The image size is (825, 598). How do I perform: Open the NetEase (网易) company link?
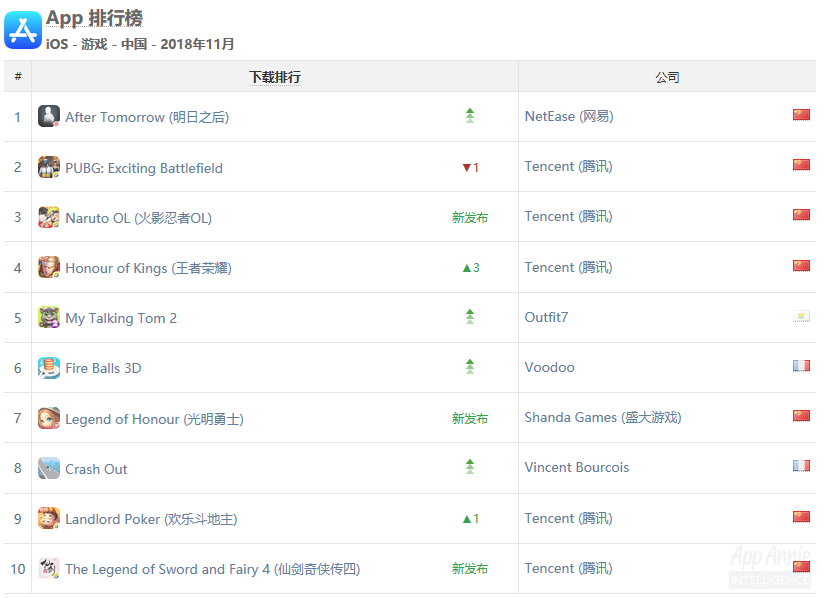pyautogui.click(x=569, y=116)
